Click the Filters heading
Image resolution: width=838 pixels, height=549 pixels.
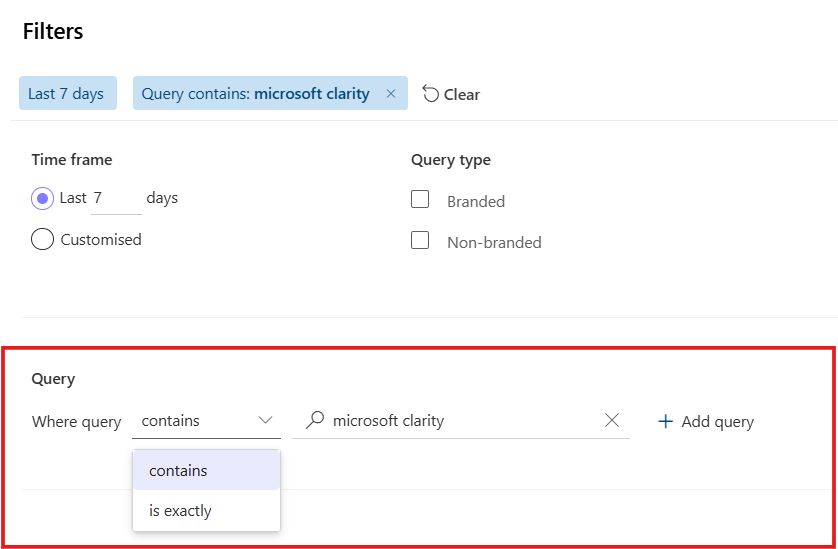click(x=53, y=31)
